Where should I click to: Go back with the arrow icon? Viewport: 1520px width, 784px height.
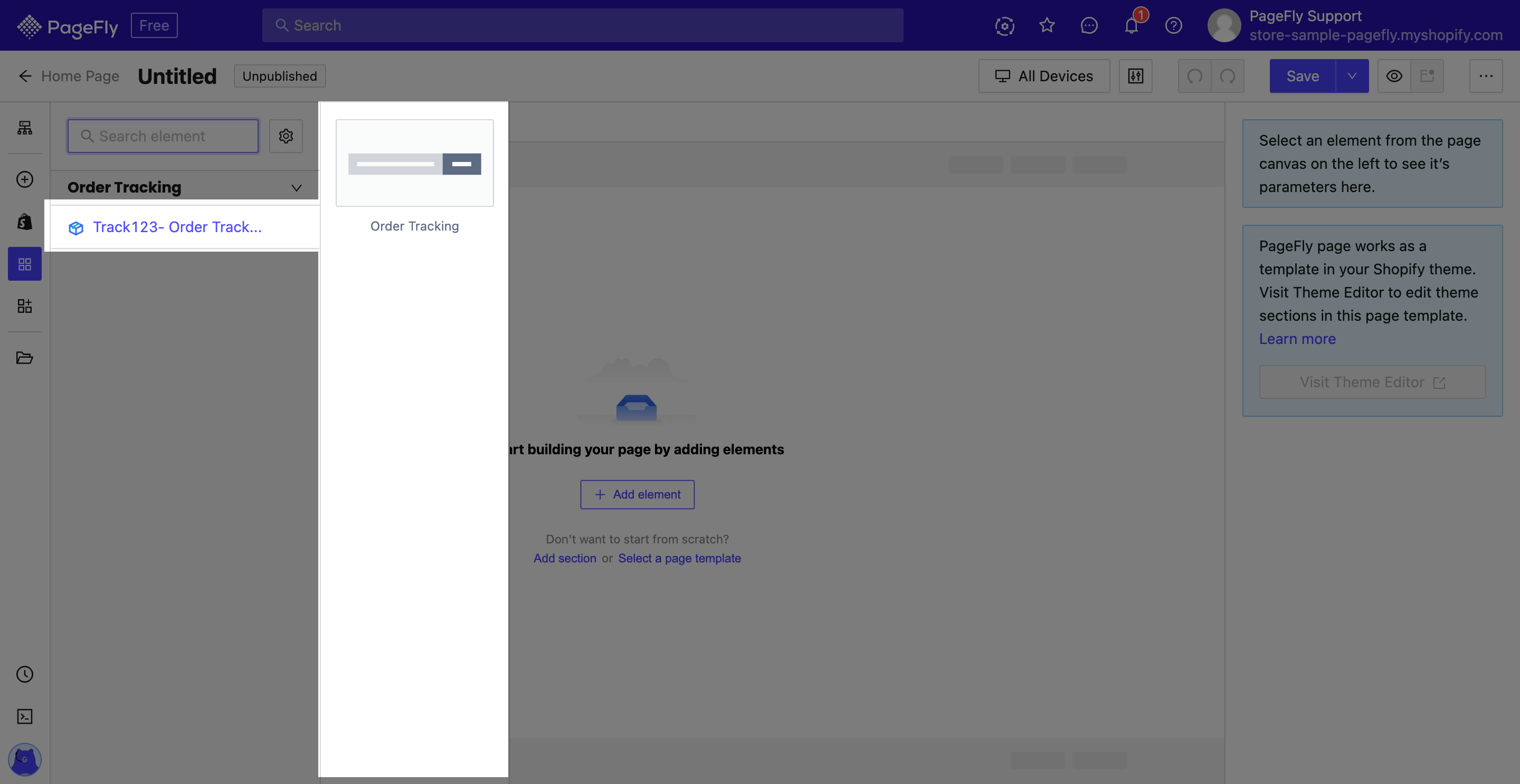coord(25,76)
